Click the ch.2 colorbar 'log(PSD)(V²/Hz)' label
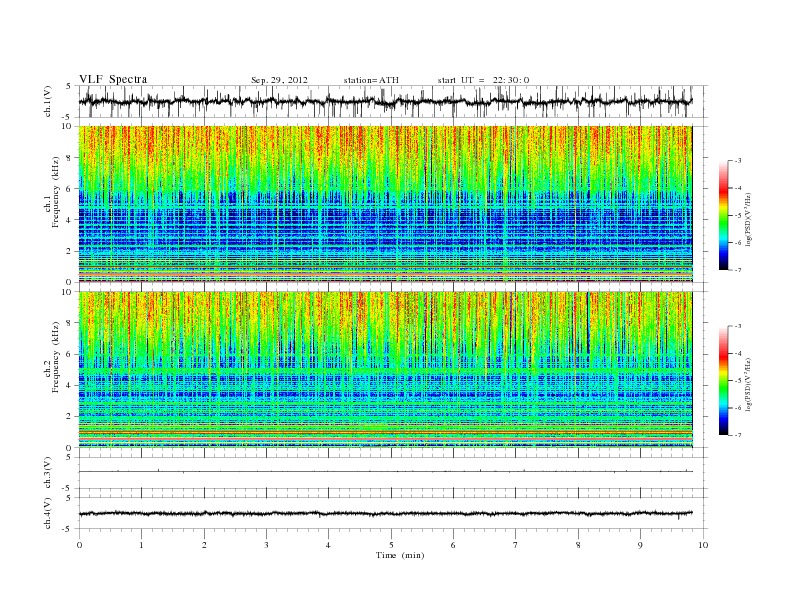The width and height of the screenshot is (792, 612). coord(747,384)
